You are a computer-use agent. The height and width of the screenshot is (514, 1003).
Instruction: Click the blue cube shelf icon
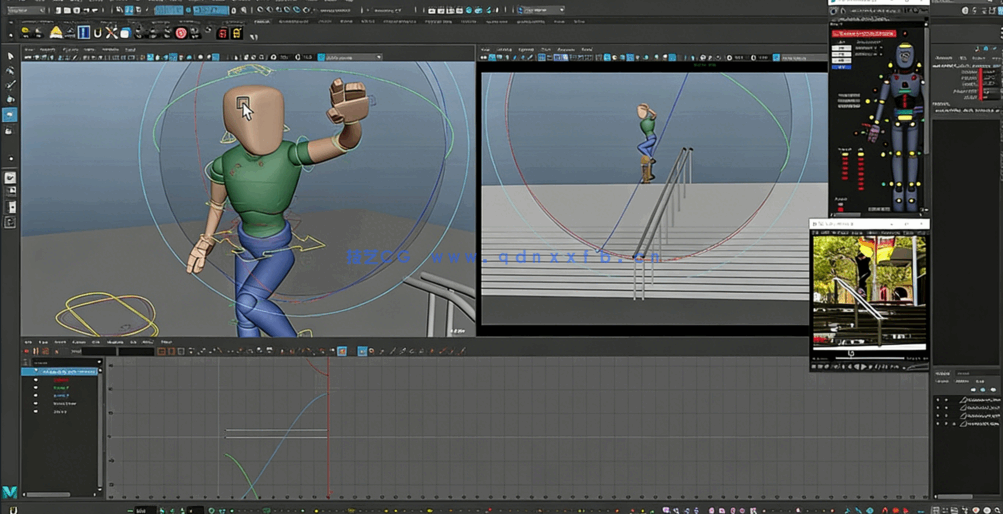[125, 33]
